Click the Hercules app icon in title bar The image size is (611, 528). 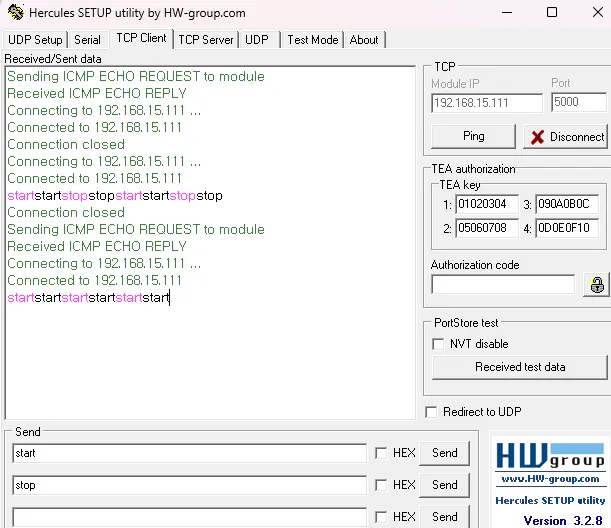tap(16, 12)
